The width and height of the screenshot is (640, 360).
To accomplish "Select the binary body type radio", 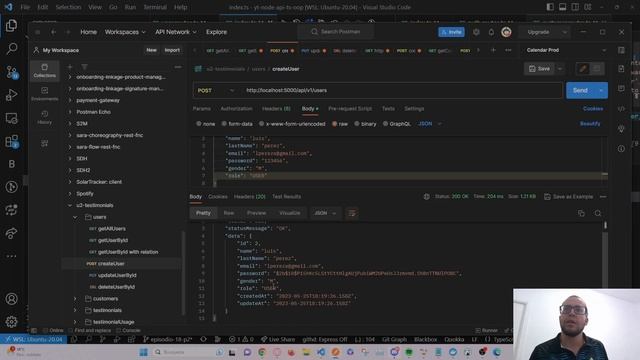I will [x=357, y=124].
